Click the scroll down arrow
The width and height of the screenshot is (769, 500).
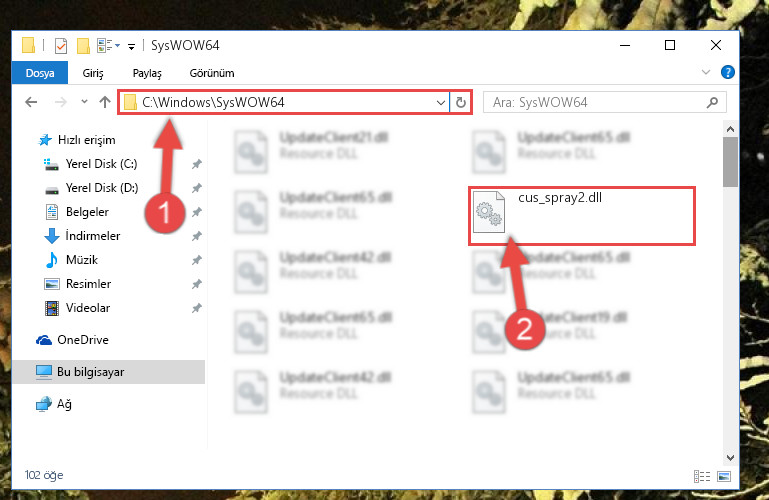point(730,458)
